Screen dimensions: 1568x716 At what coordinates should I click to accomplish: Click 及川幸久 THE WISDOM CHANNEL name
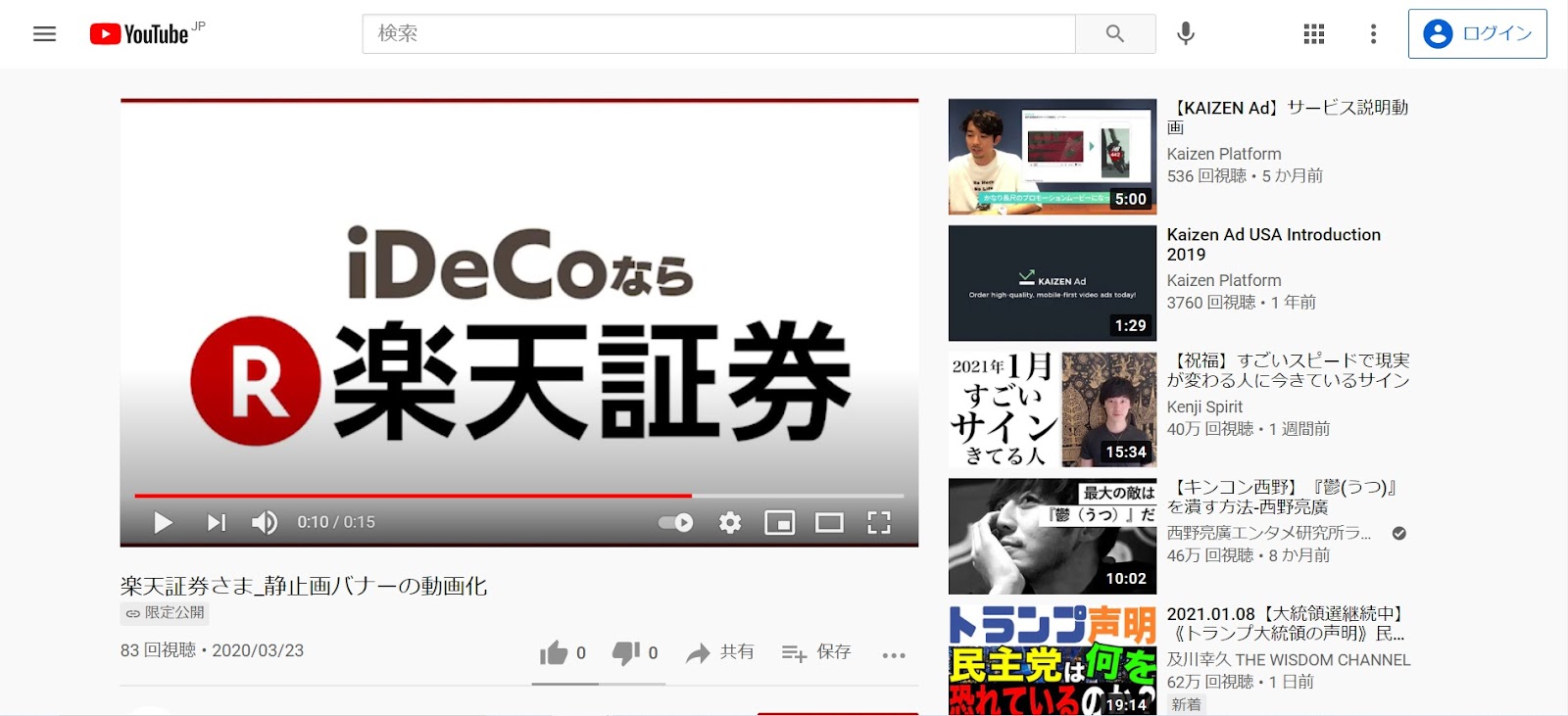[x=1289, y=659]
